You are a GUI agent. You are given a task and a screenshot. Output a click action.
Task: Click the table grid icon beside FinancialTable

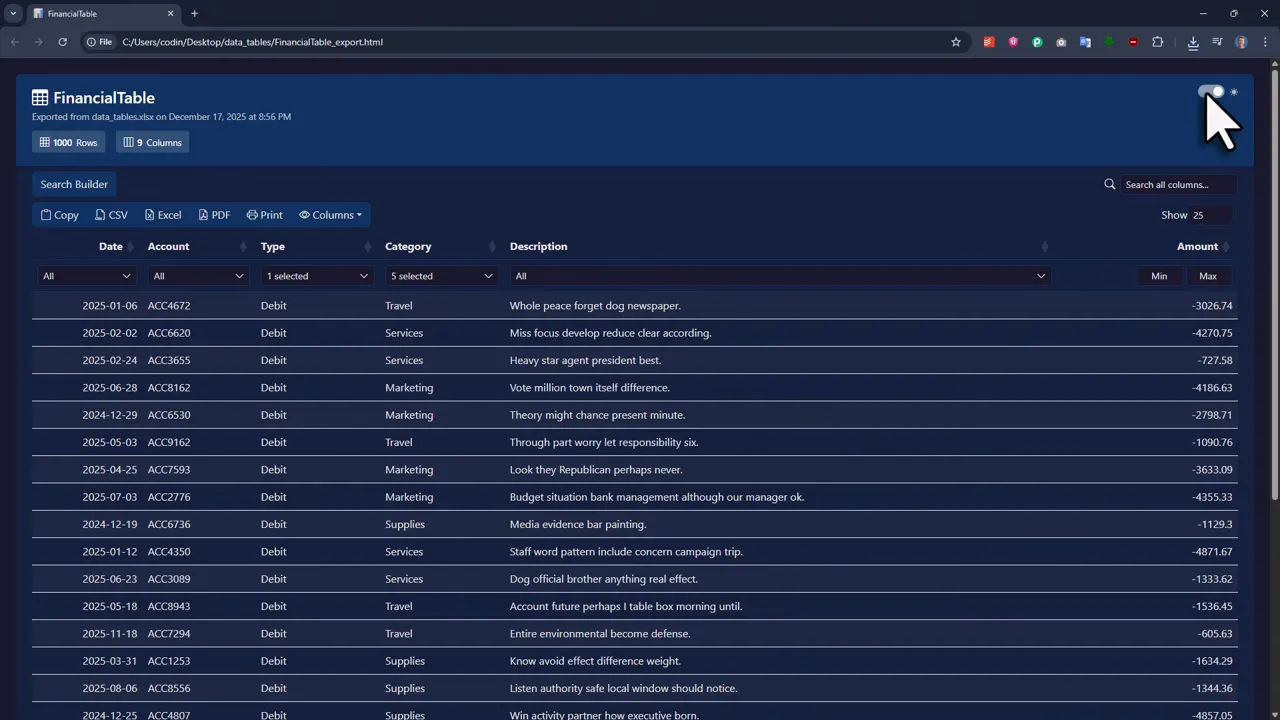pos(39,97)
